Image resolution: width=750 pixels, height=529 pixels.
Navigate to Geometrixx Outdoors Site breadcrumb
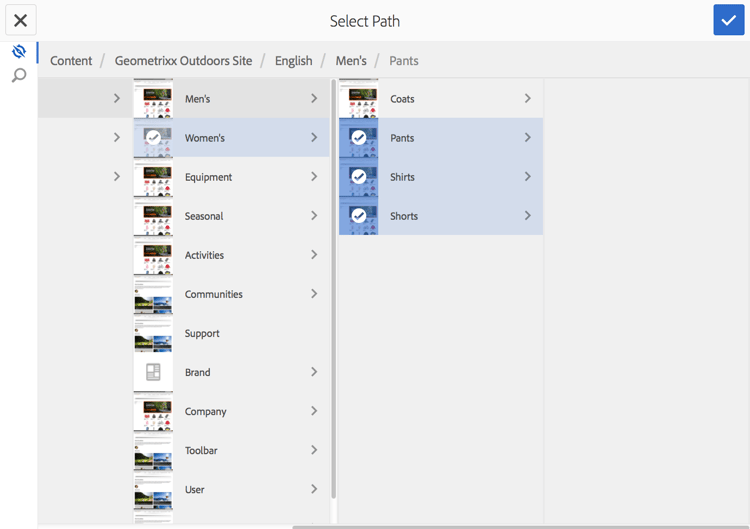coord(183,61)
